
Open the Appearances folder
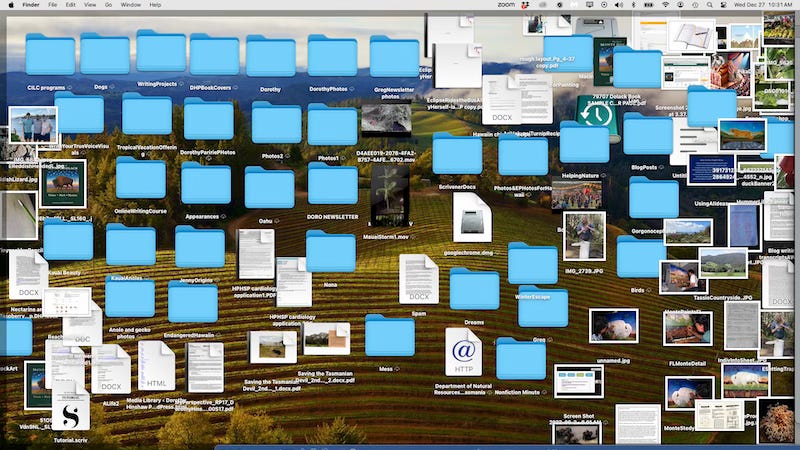[x=206, y=183]
